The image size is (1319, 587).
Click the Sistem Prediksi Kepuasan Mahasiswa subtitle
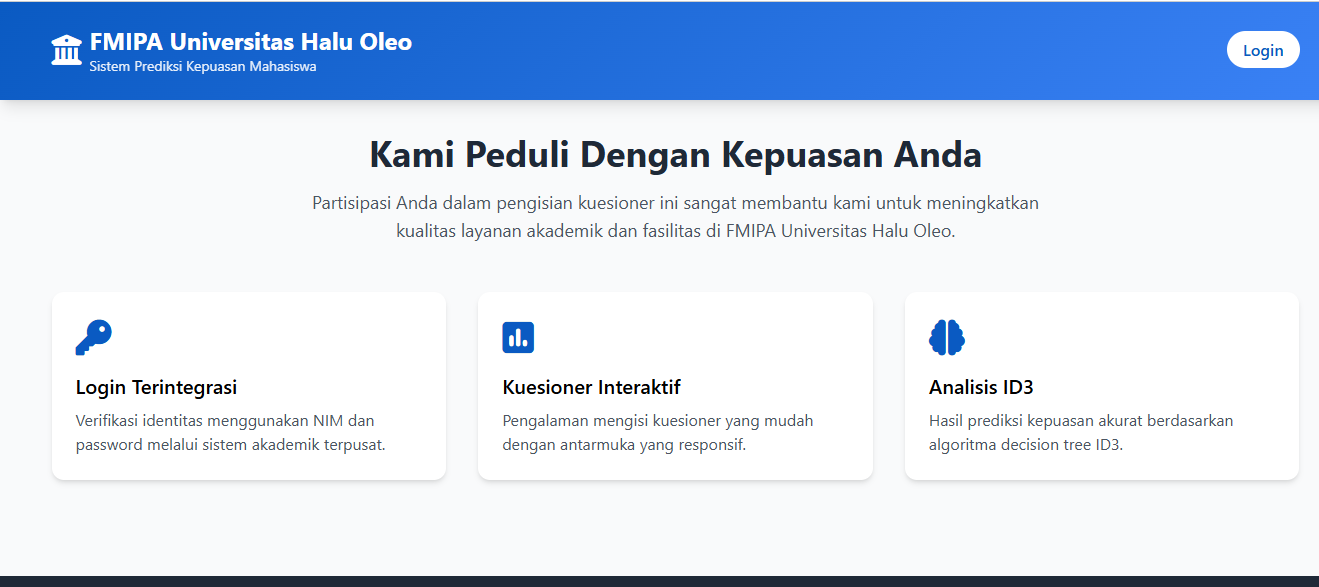coord(203,67)
